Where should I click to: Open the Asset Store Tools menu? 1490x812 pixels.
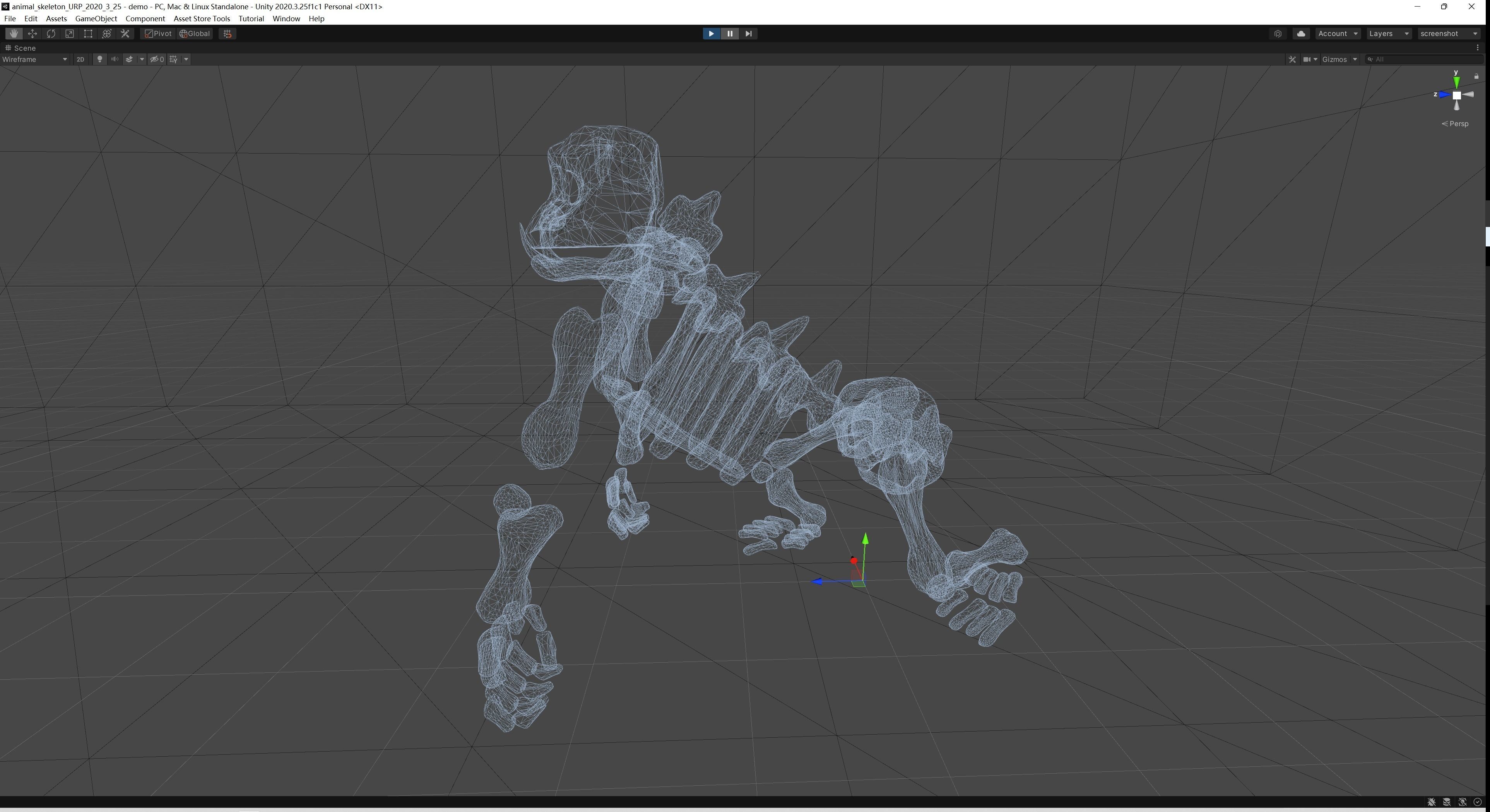click(202, 19)
